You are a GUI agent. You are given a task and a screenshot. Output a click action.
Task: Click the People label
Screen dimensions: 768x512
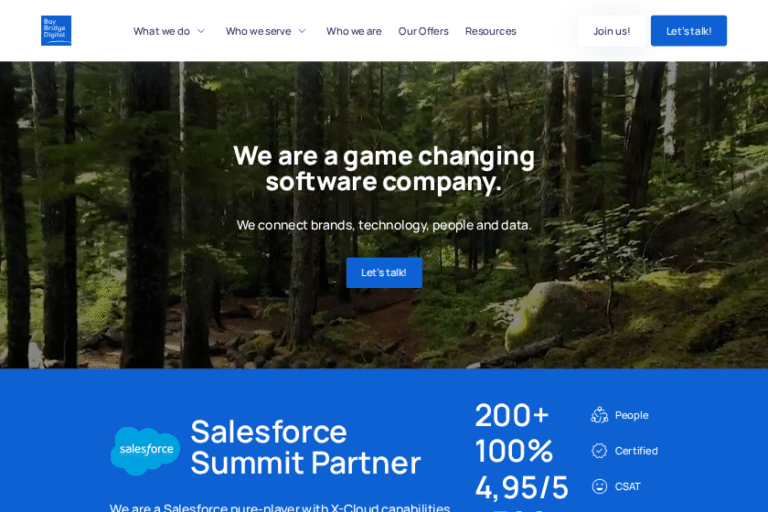coord(631,415)
